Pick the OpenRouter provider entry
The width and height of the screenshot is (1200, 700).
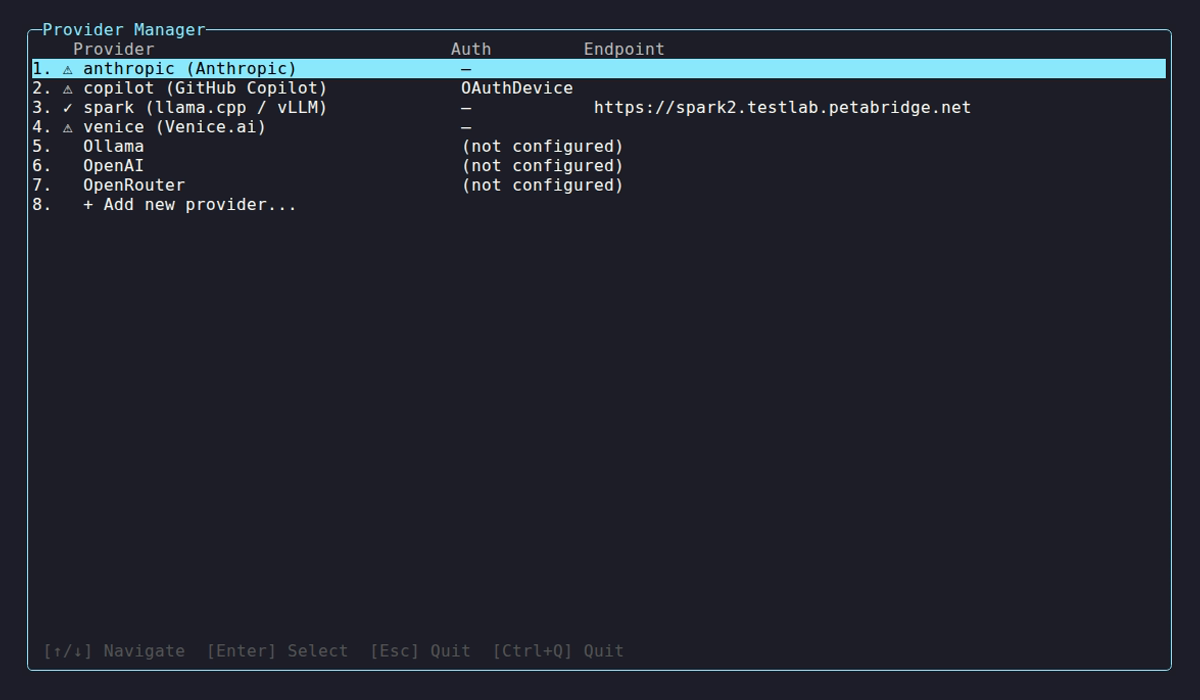(x=598, y=185)
